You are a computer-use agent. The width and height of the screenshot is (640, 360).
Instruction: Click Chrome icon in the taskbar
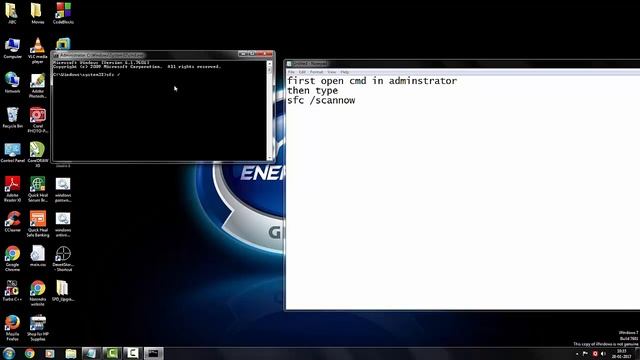click(29, 353)
